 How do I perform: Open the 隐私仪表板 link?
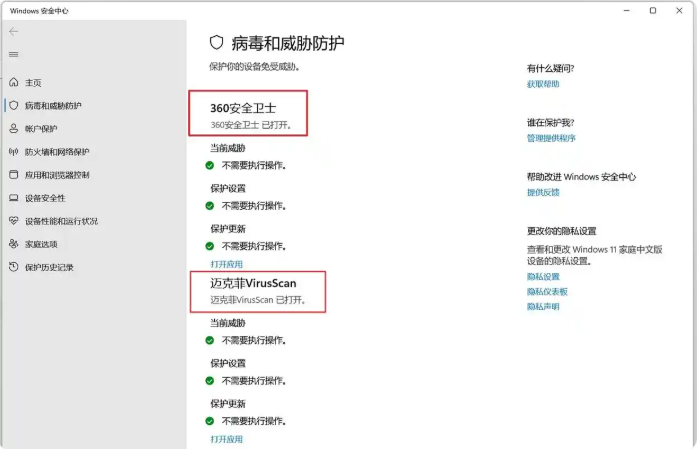(x=547, y=292)
